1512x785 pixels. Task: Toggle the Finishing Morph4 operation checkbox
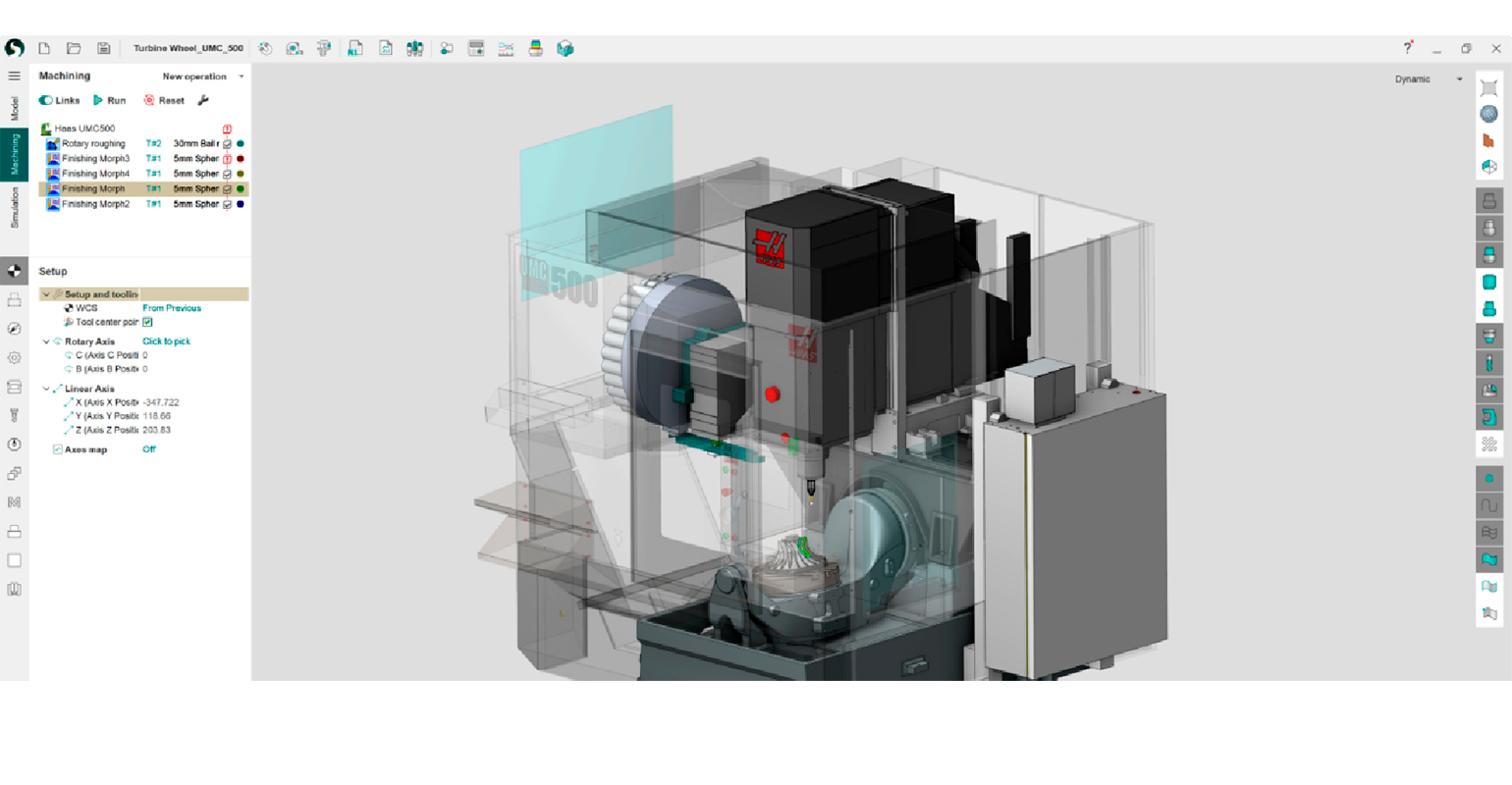[x=227, y=174]
